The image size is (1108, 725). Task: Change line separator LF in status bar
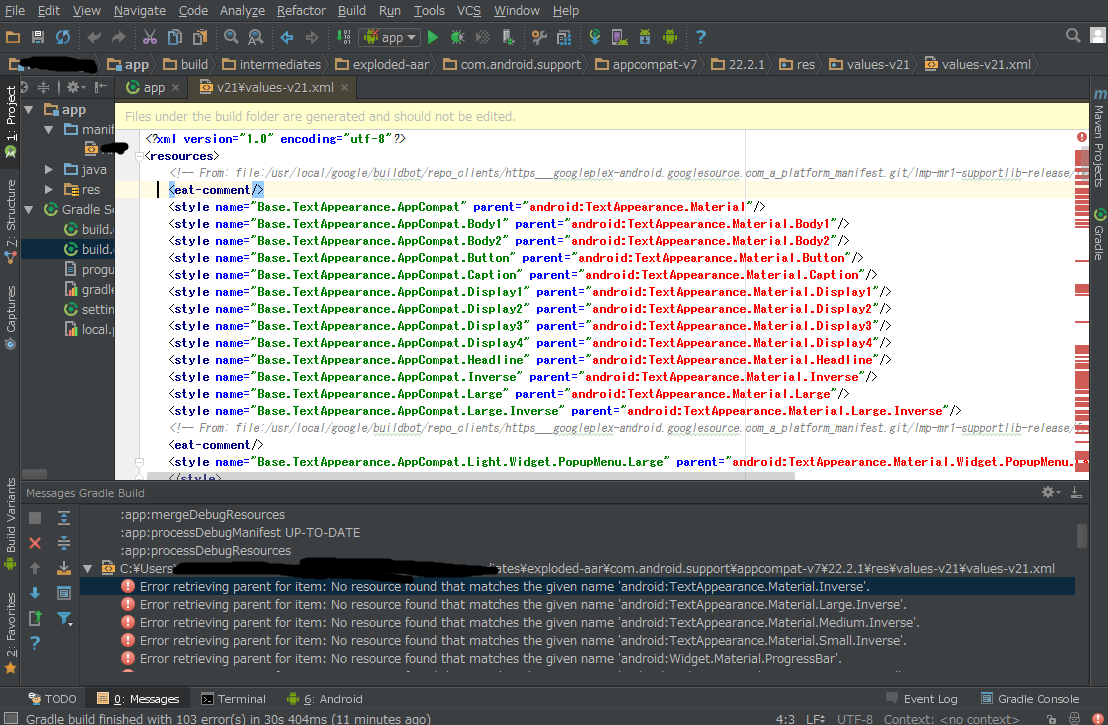[x=815, y=719]
